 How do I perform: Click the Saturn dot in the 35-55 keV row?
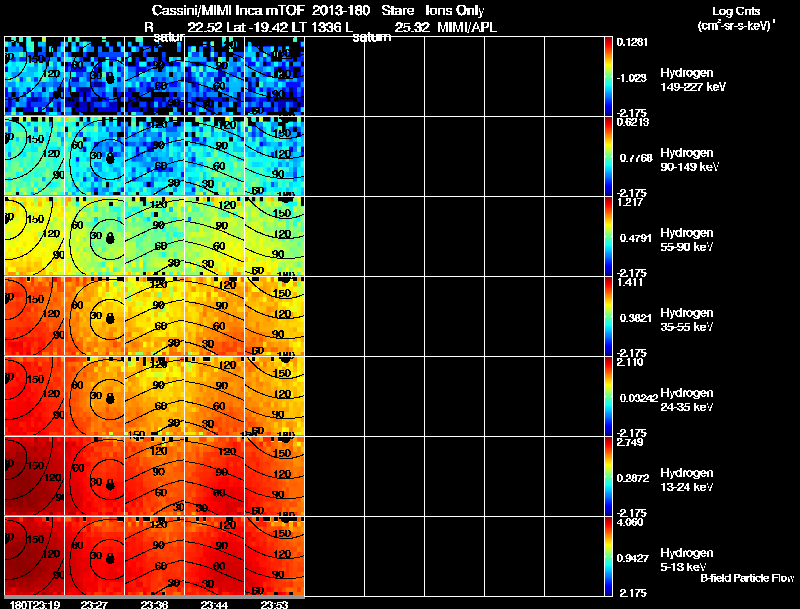tap(110, 317)
